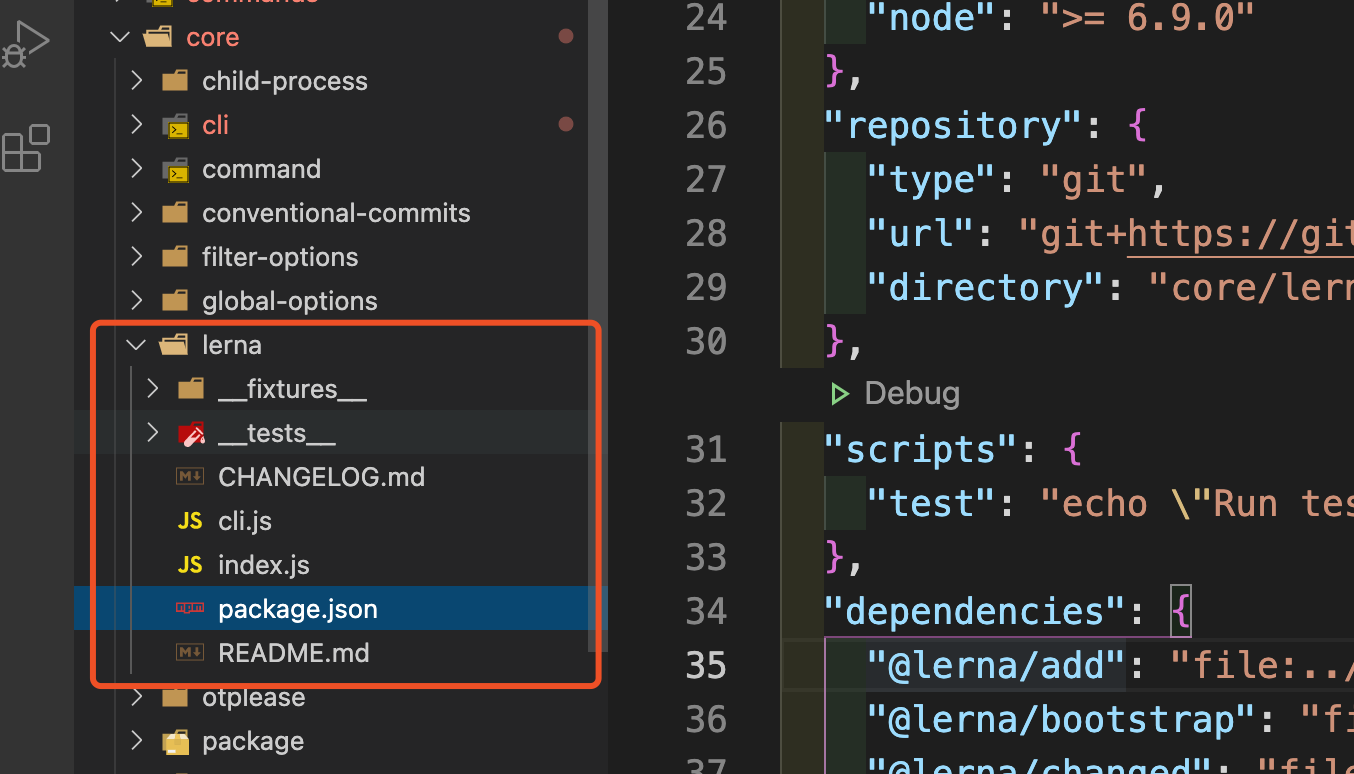Click the global-options folder icon
Image resolution: width=1354 pixels, height=774 pixels.
[175, 301]
